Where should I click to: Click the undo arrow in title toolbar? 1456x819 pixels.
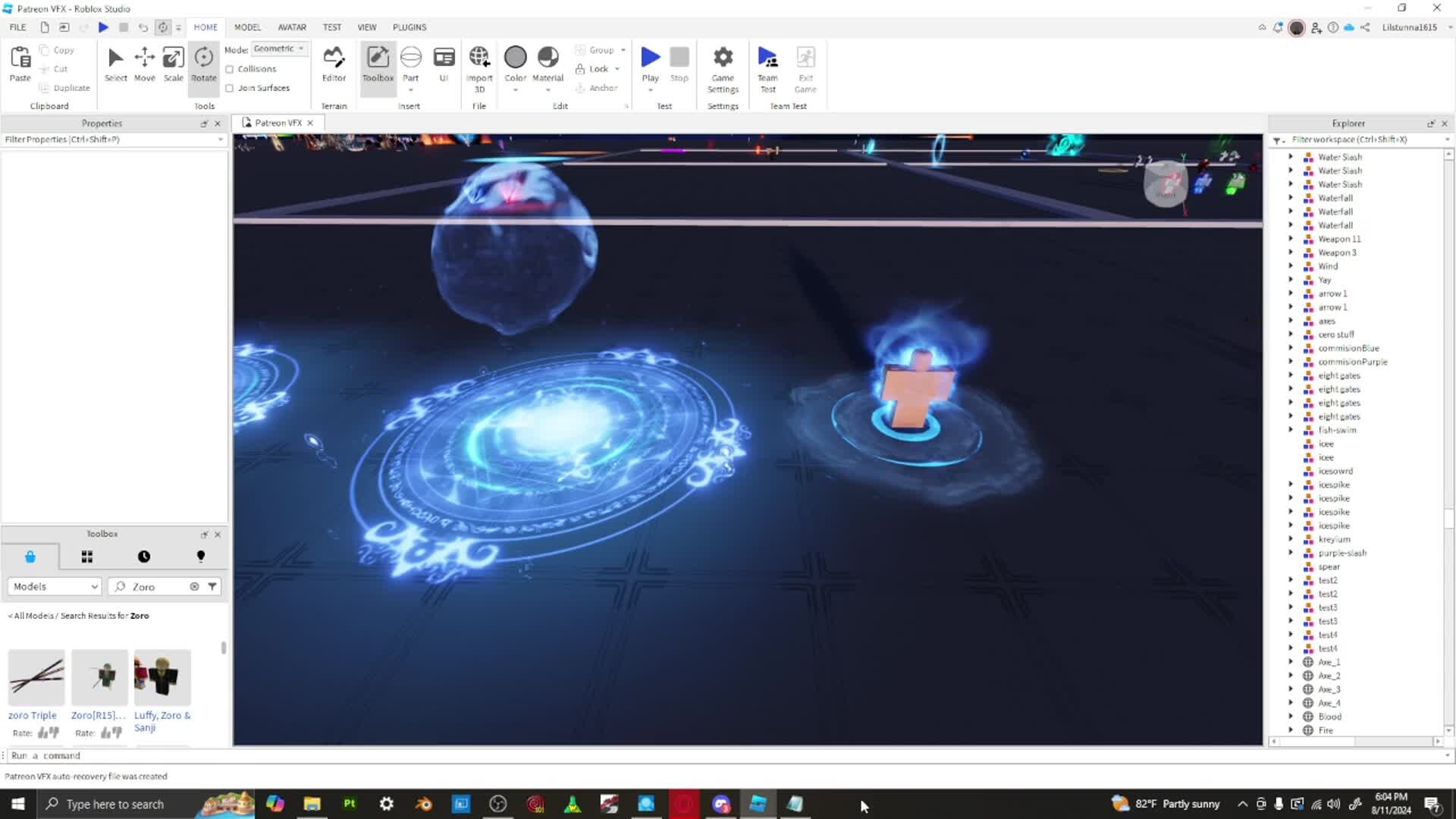143,27
